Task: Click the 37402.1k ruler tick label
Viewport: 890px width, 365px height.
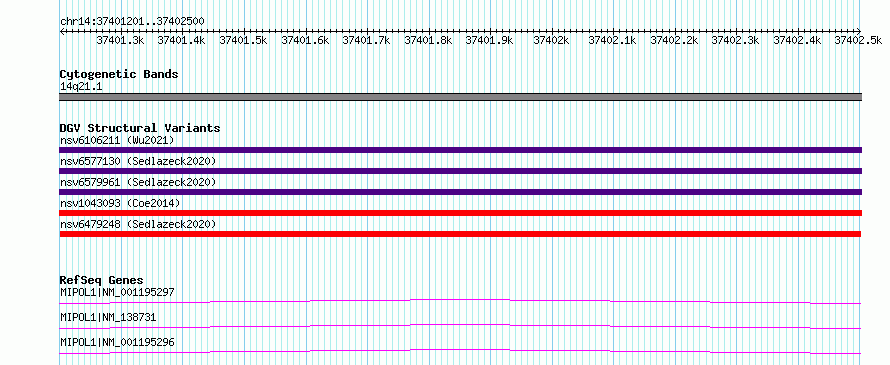Action: (613, 40)
